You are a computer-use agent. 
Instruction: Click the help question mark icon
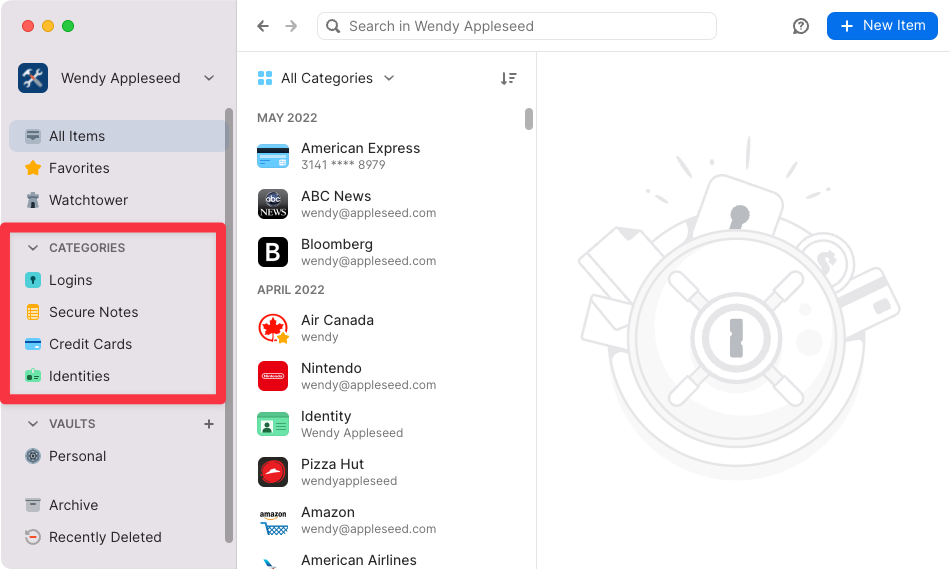800,26
